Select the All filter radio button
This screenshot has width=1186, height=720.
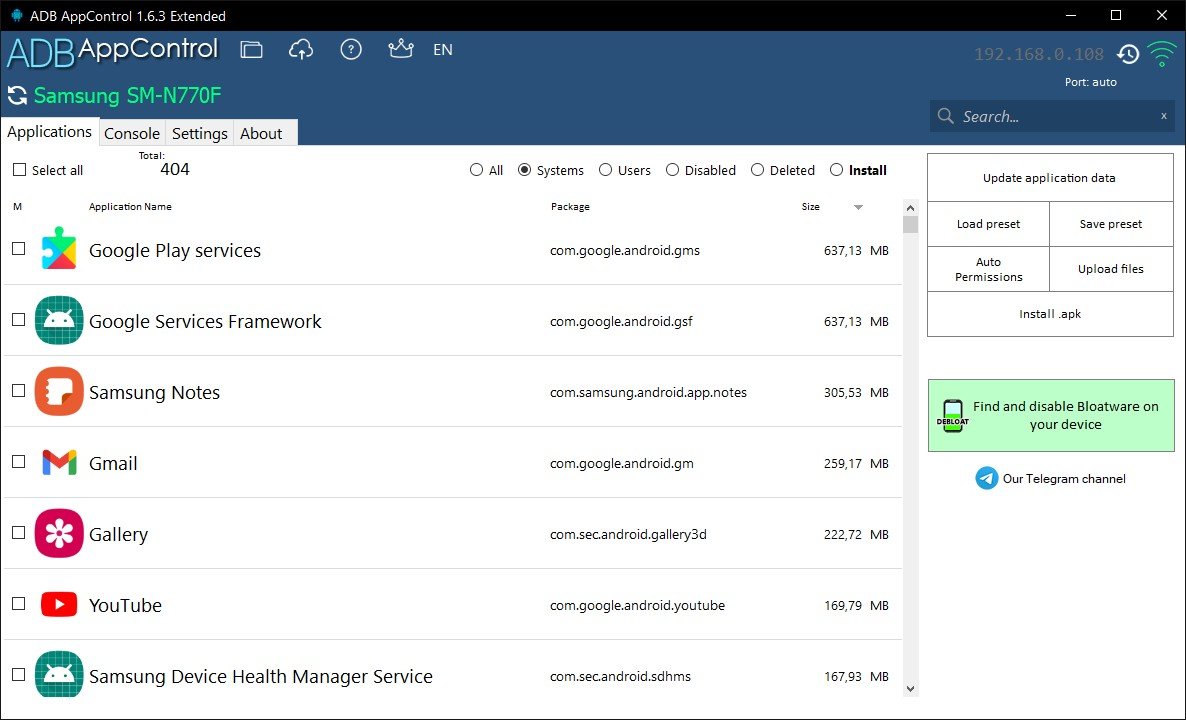(x=476, y=170)
